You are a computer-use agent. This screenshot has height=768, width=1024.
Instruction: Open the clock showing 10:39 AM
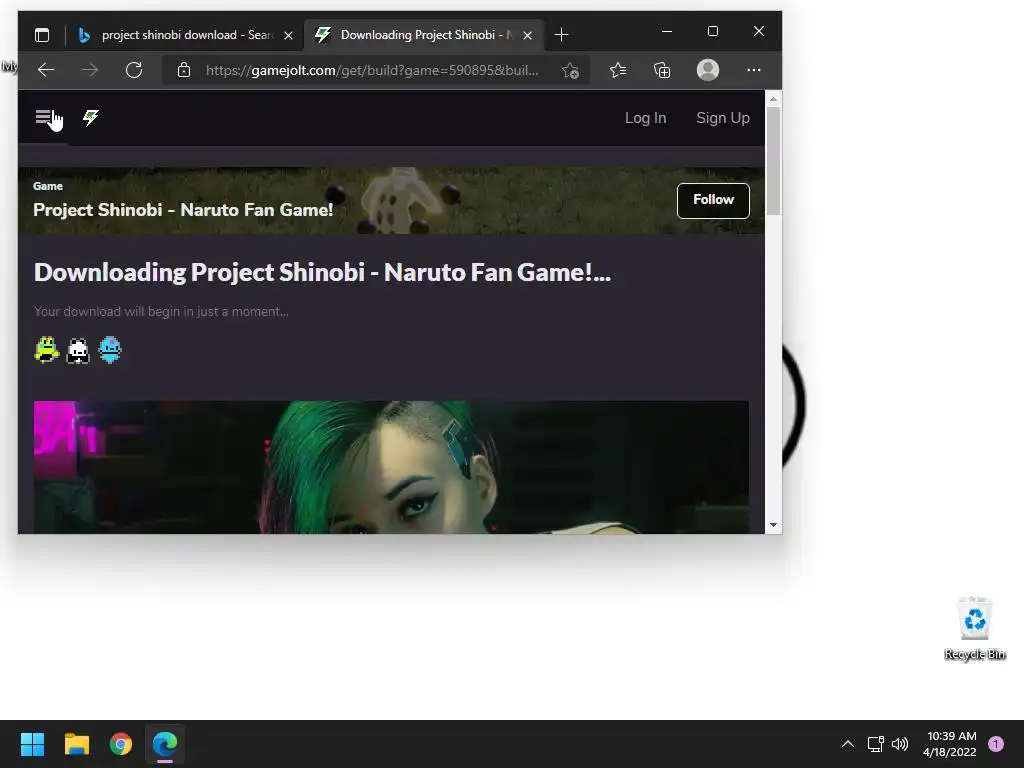point(950,744)
